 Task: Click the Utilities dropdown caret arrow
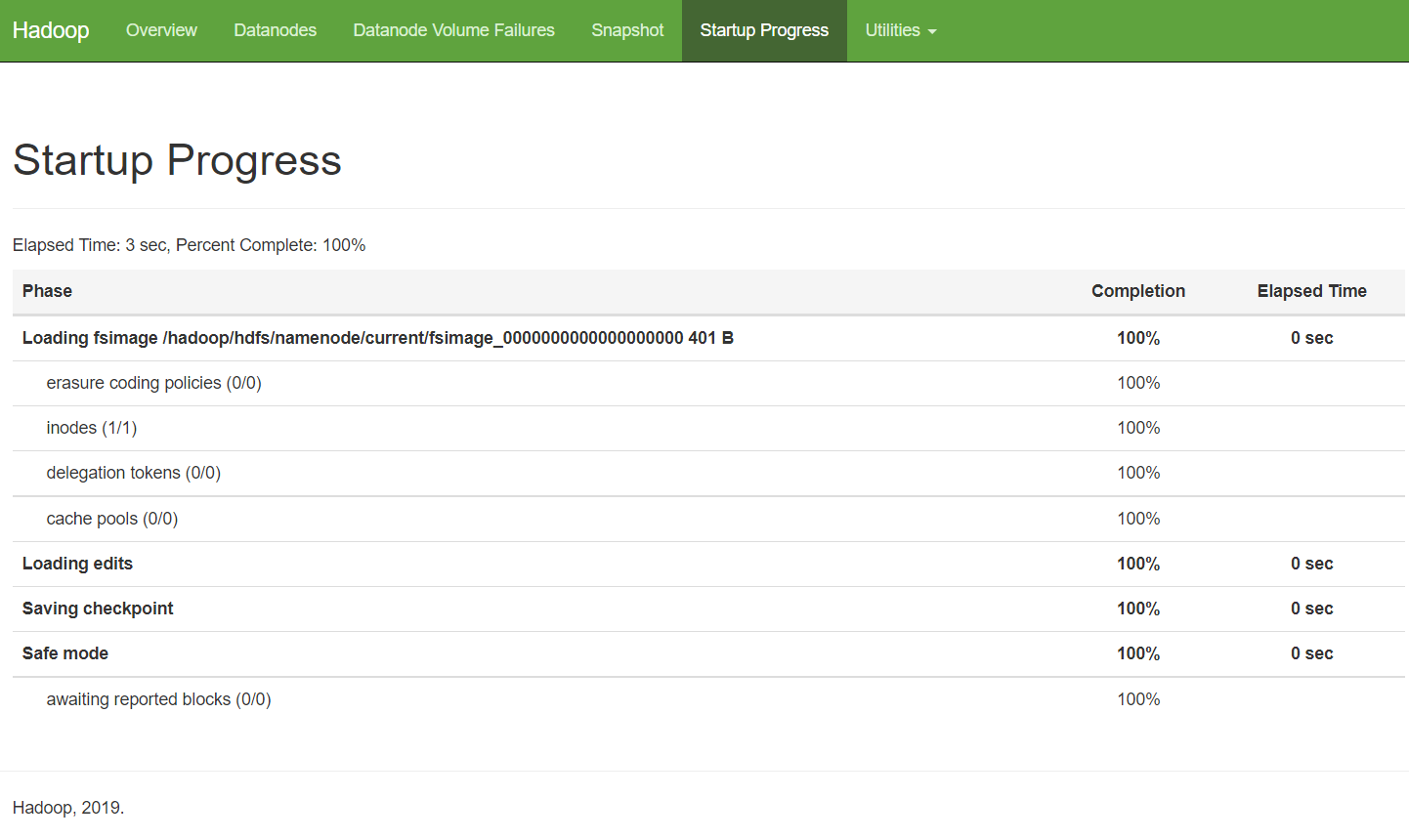tap(929, 32)
